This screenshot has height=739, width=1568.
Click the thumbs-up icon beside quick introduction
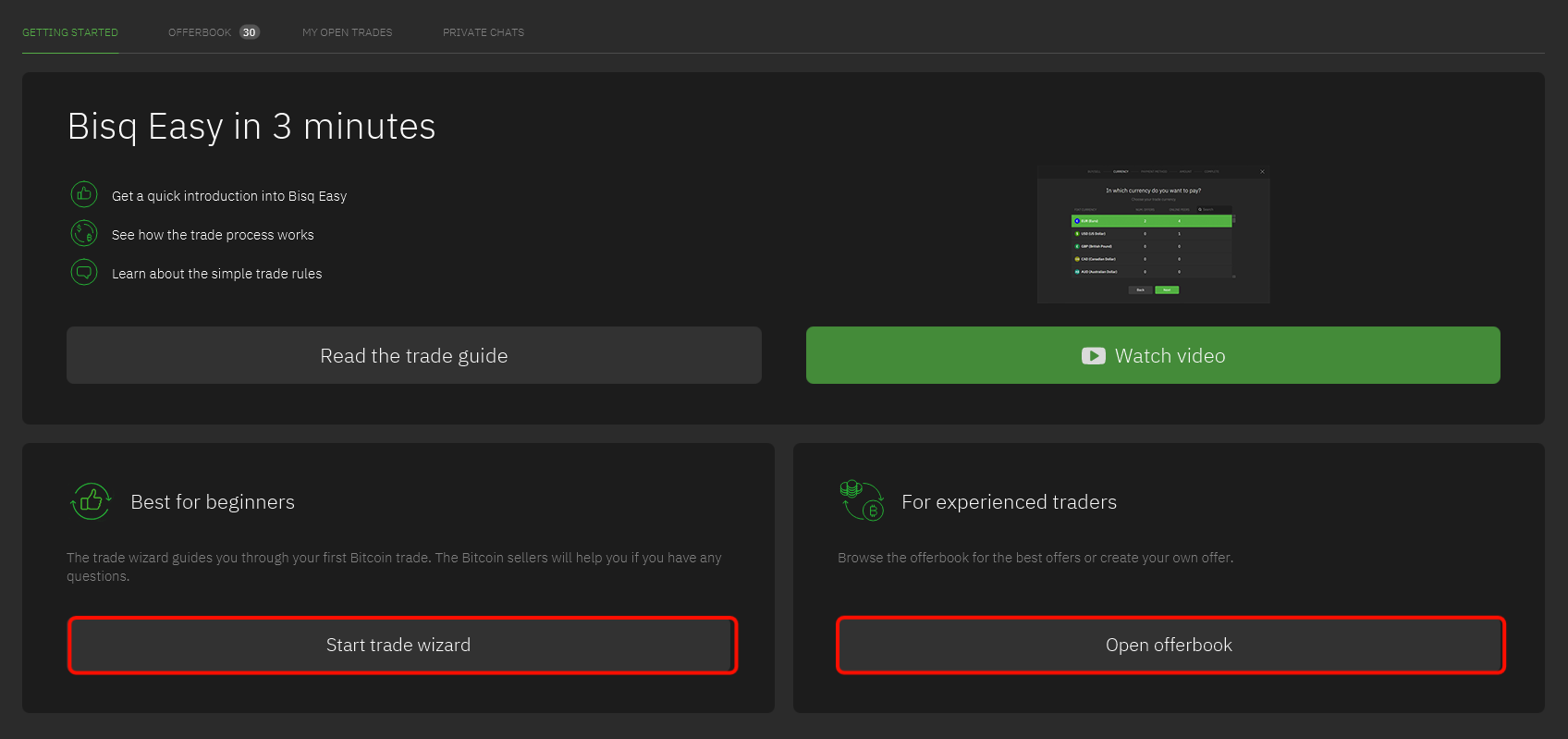pyautogui.click(x=84, y=194)
